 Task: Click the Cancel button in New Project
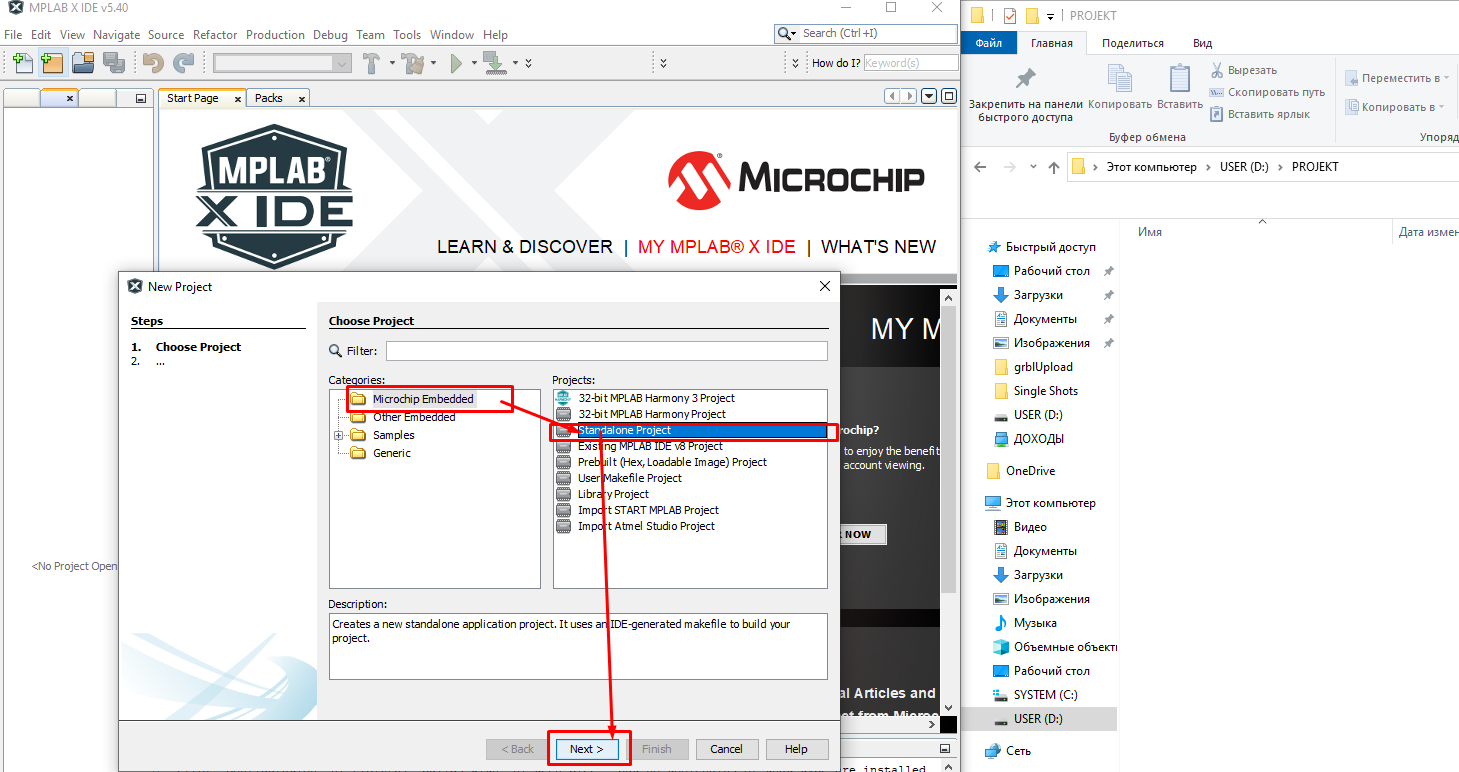(726, 749)
